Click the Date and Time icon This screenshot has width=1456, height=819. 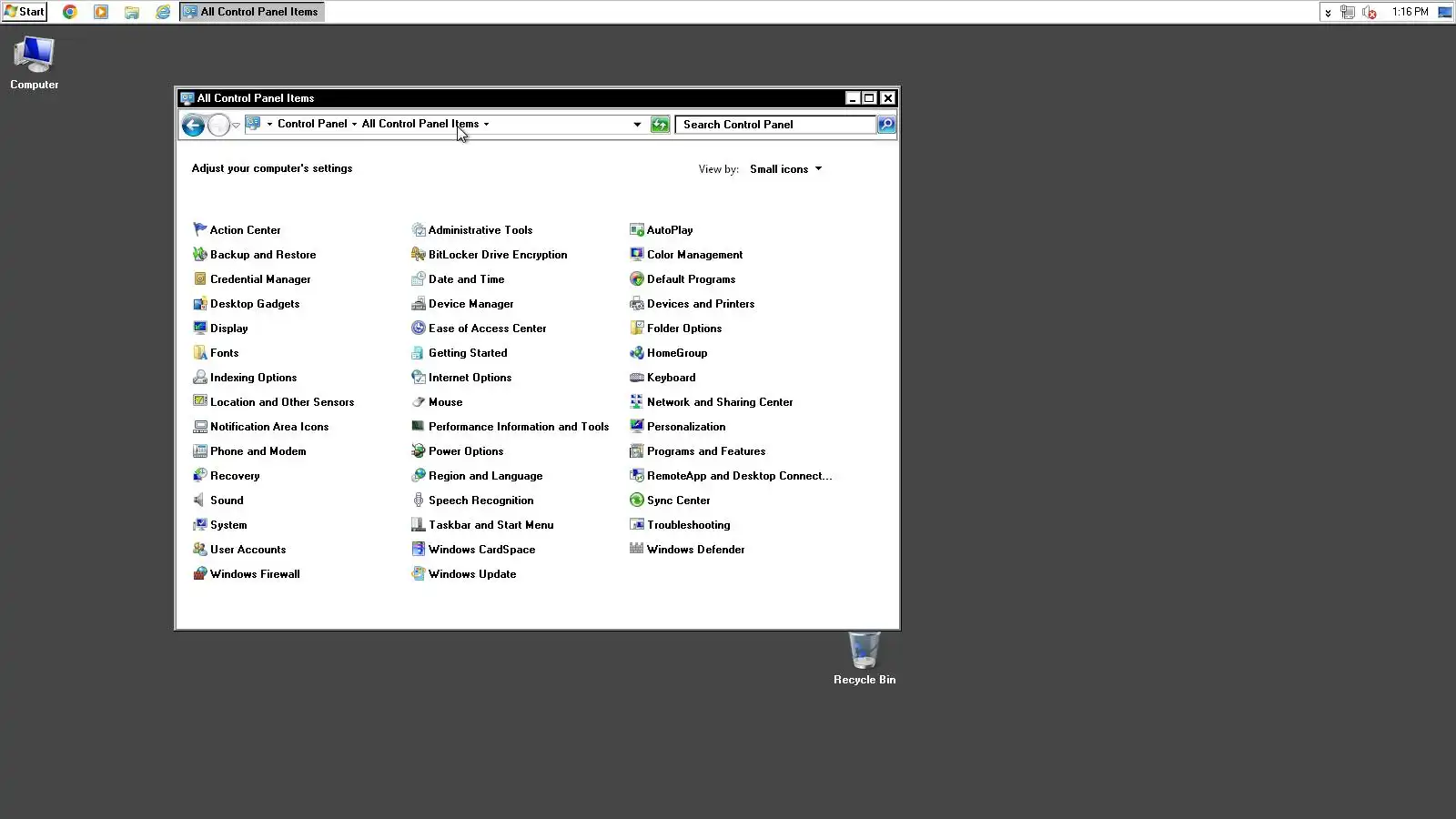[419, 278]
